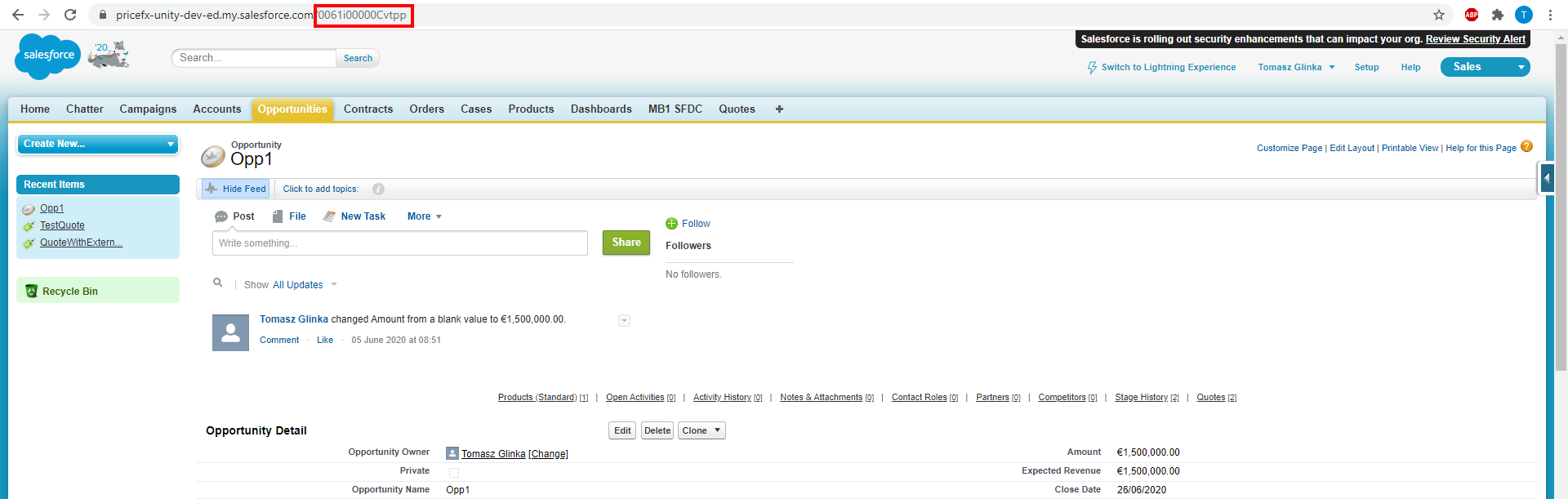Click the green Share button
The height and width of the screenshot is (499, 1568).
pos(626,243)
